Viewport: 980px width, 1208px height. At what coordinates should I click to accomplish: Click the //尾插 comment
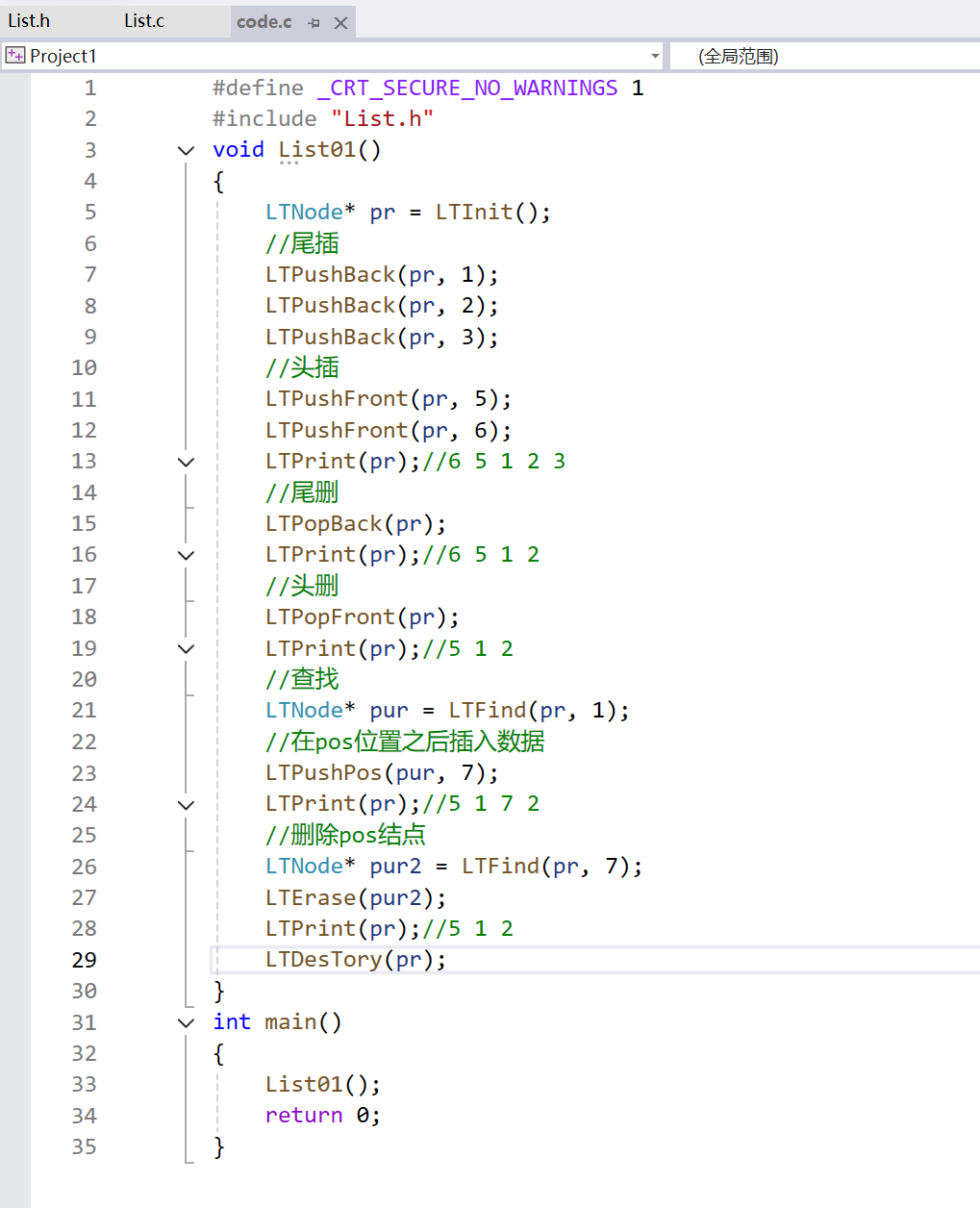coord(303,243)
